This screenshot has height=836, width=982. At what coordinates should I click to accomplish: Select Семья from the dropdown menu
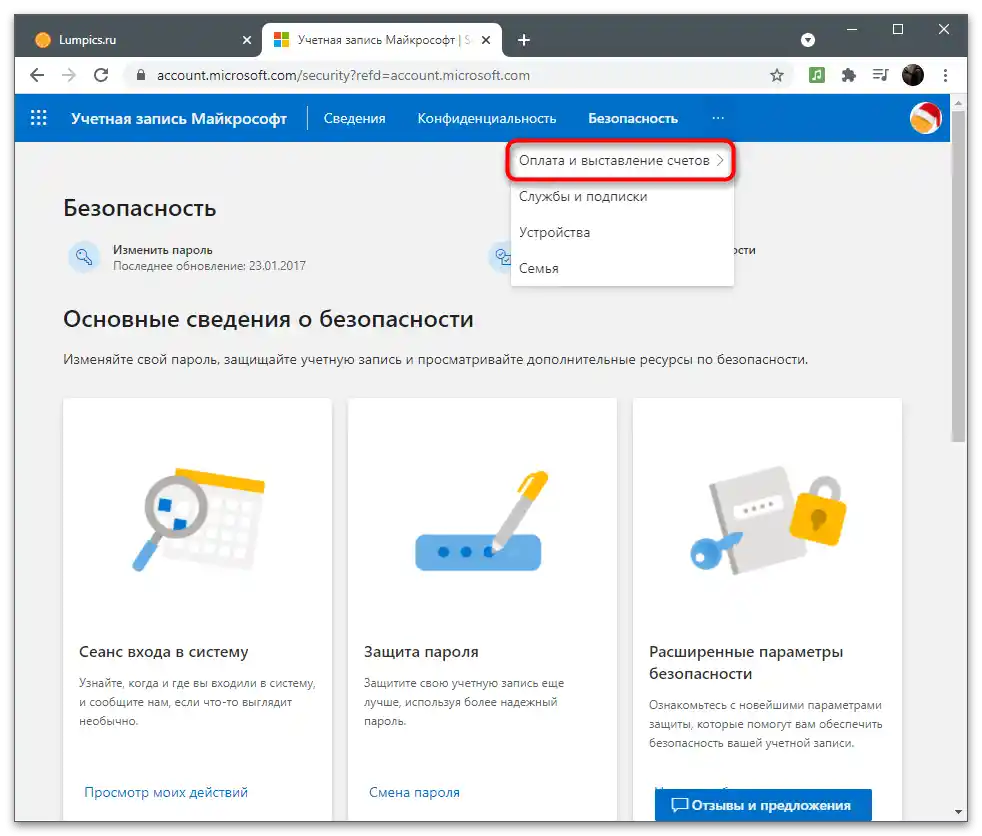pyautogui.click(x=539, y=269)
